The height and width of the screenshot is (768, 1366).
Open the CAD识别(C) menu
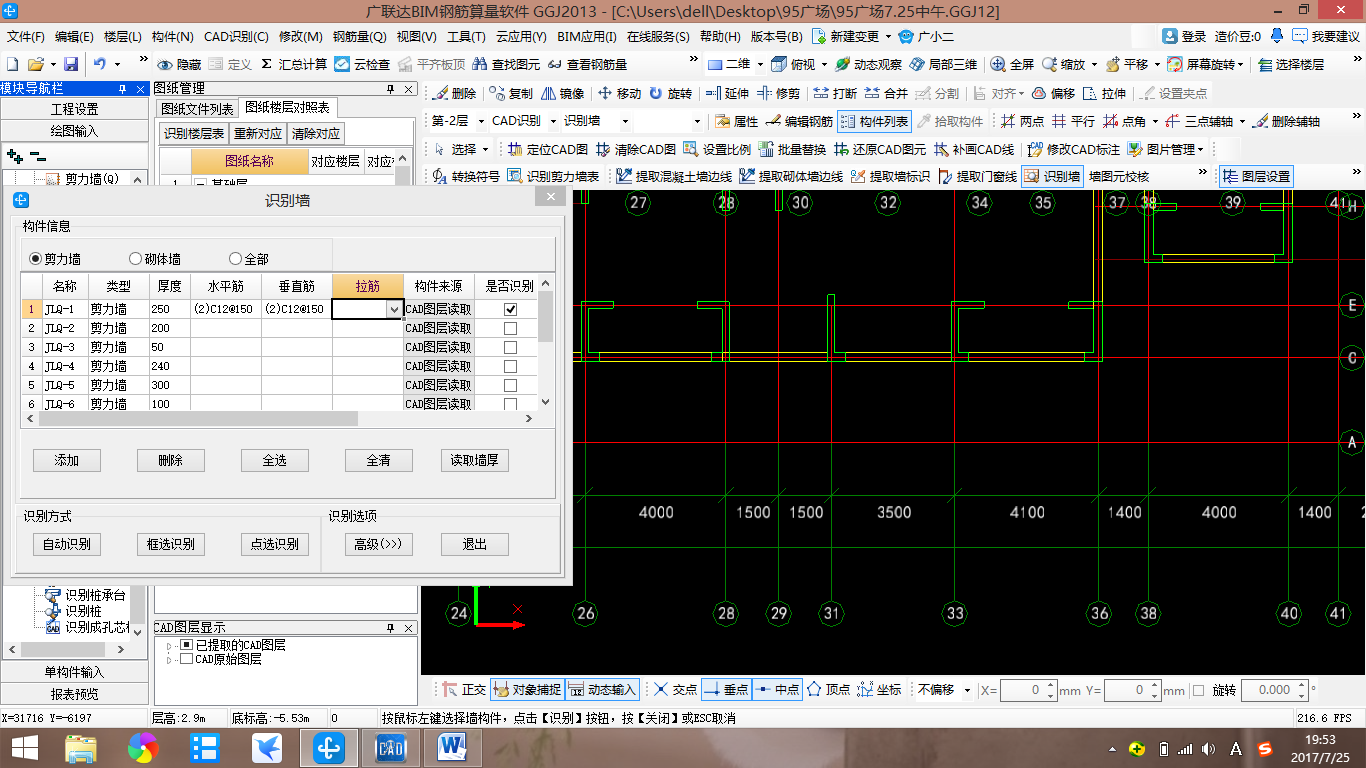point(236,36)
